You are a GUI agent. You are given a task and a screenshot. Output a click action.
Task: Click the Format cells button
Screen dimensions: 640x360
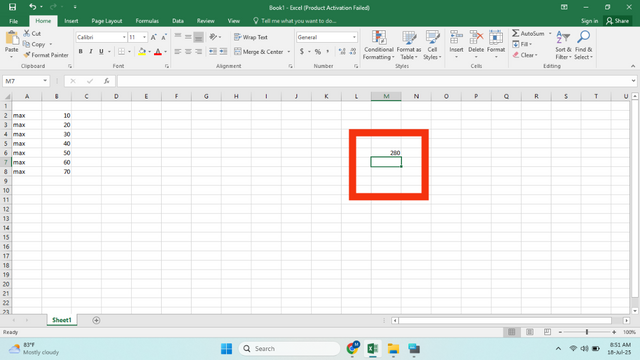pos(496,43)
